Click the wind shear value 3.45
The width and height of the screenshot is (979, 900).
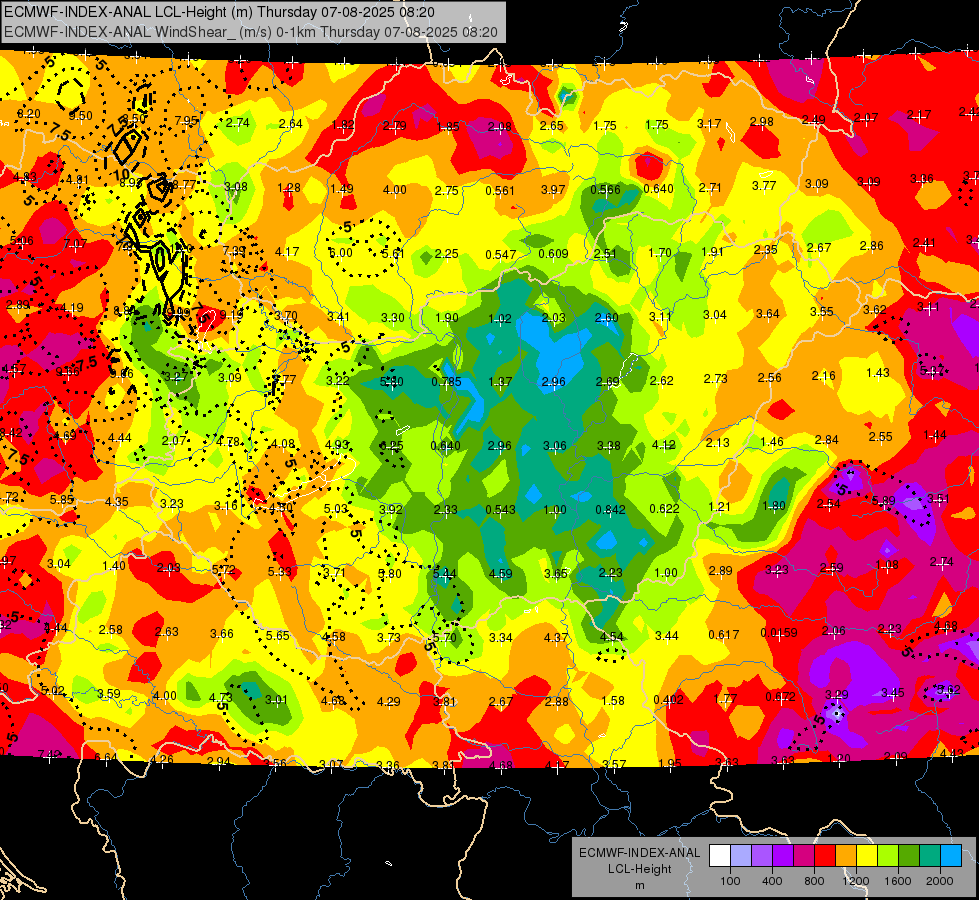(x=893, y=693)
